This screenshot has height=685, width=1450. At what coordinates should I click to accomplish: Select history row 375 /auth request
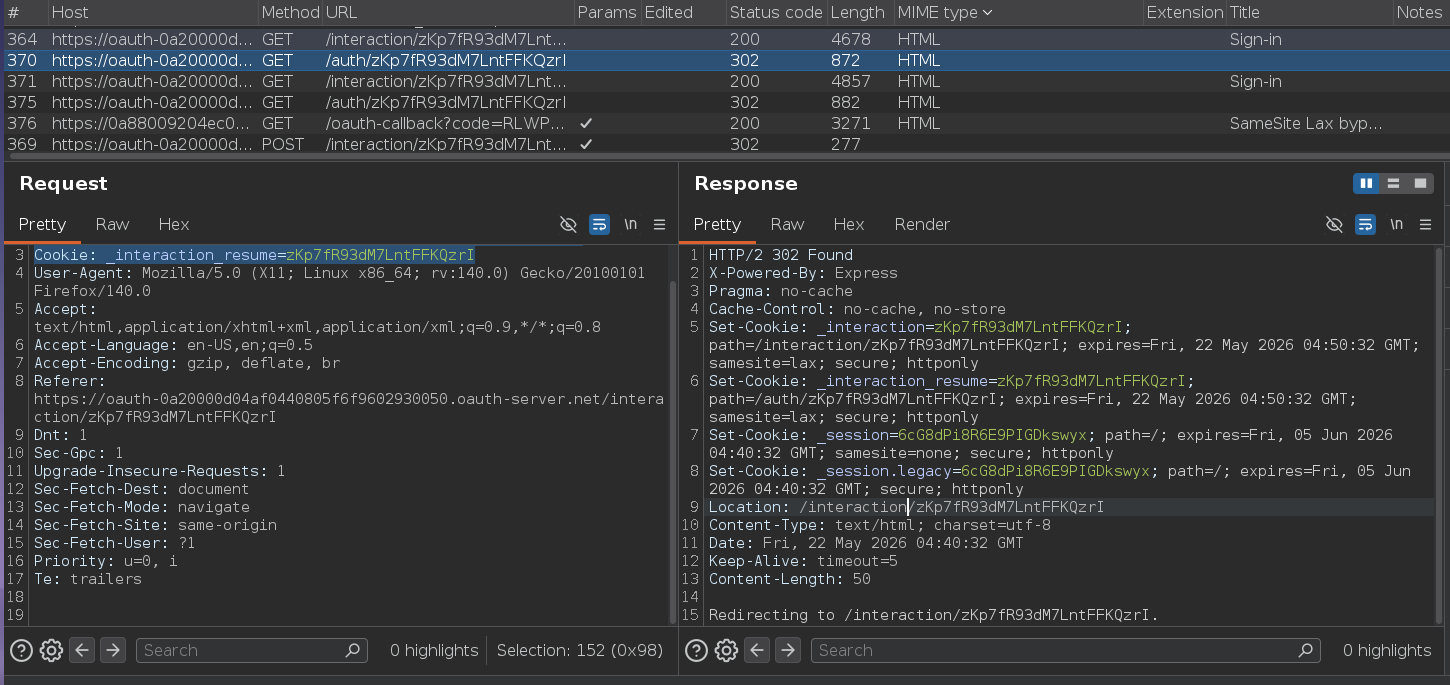pos(725,103)
